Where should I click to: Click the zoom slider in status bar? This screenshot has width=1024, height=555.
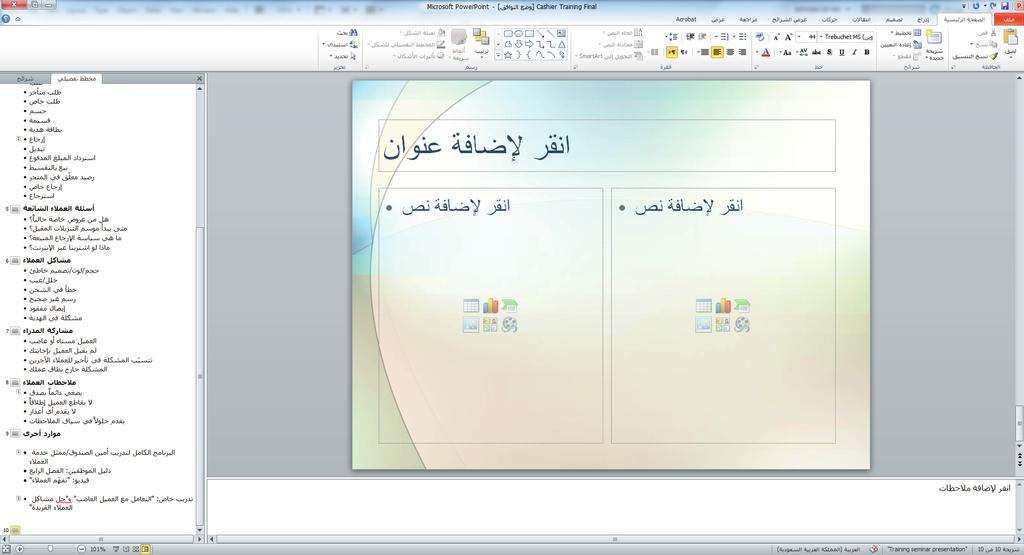[x=50, y=549]
